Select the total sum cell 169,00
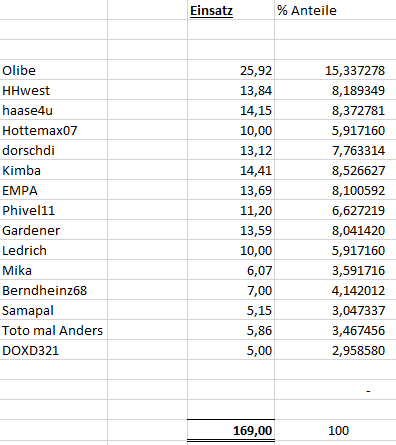 pos(231,430)
